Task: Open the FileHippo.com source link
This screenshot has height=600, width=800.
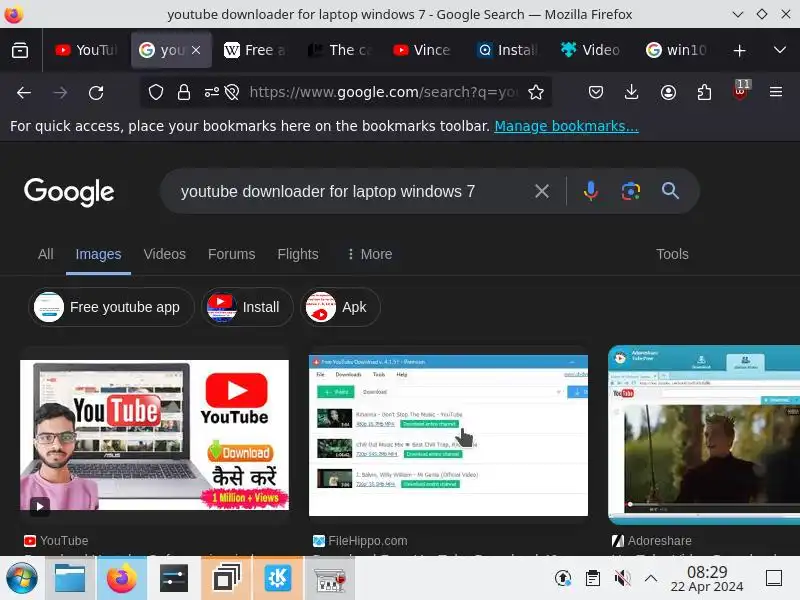Action: point(360,541)
